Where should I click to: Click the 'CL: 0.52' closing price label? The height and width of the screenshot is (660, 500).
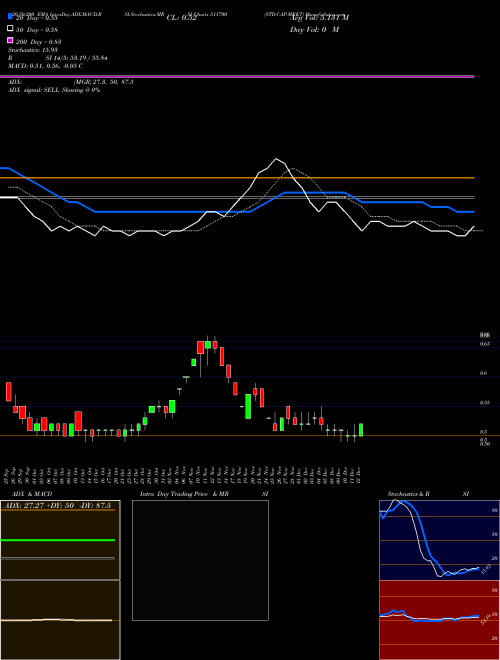click(x=182, y=18)
